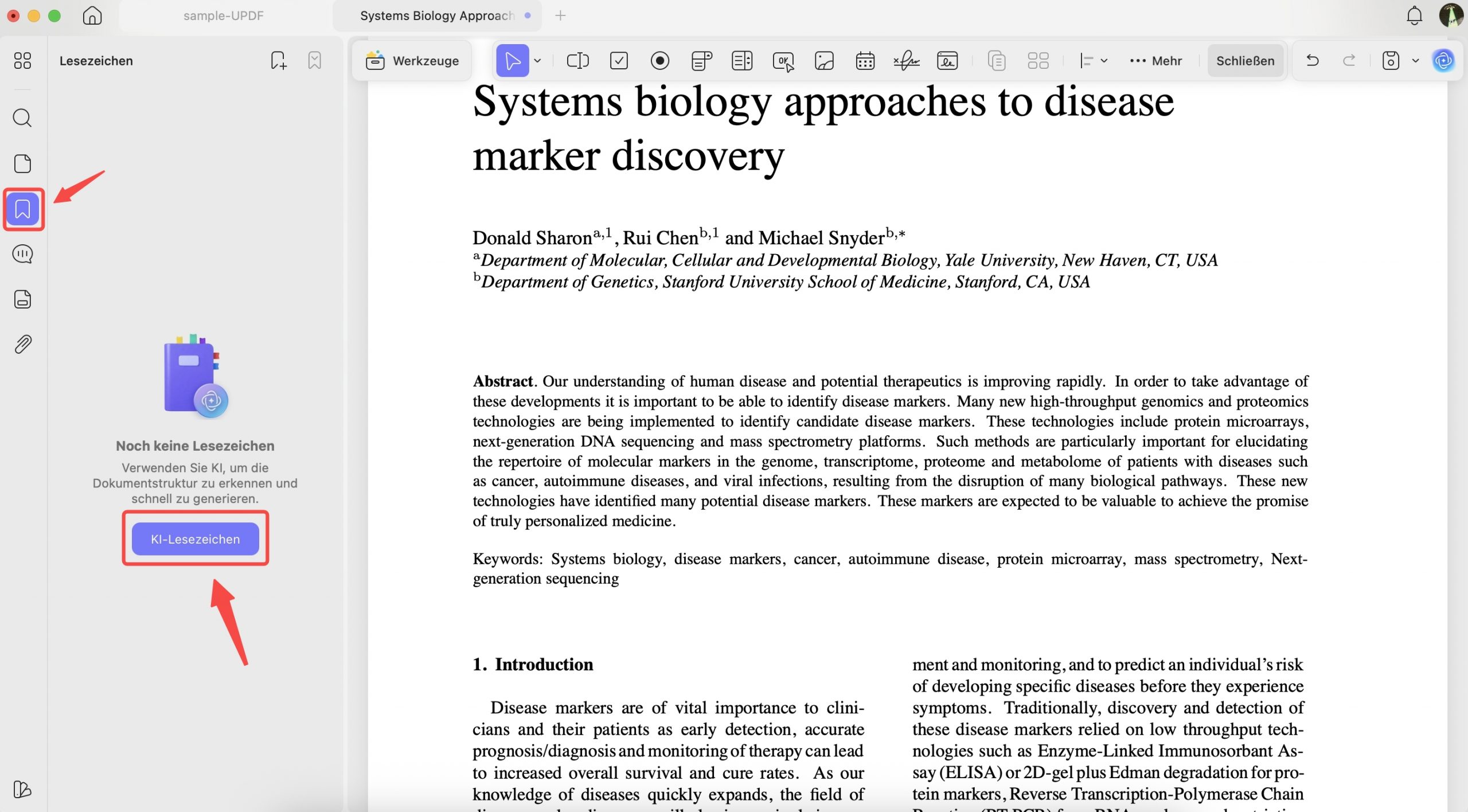Open a new tab with the plus button
The height and width of the screenshot is (812, 1468).
pos(559,15)
